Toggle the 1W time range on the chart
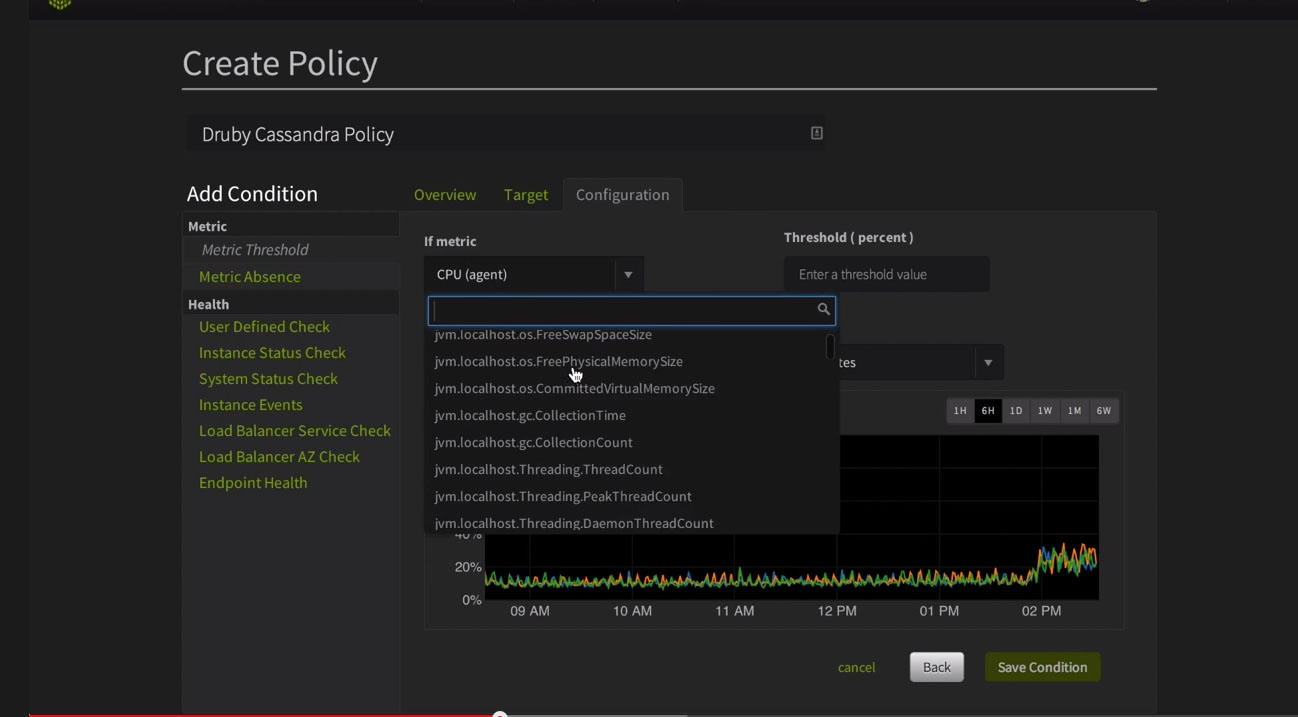 click(x=1044, y=410)
